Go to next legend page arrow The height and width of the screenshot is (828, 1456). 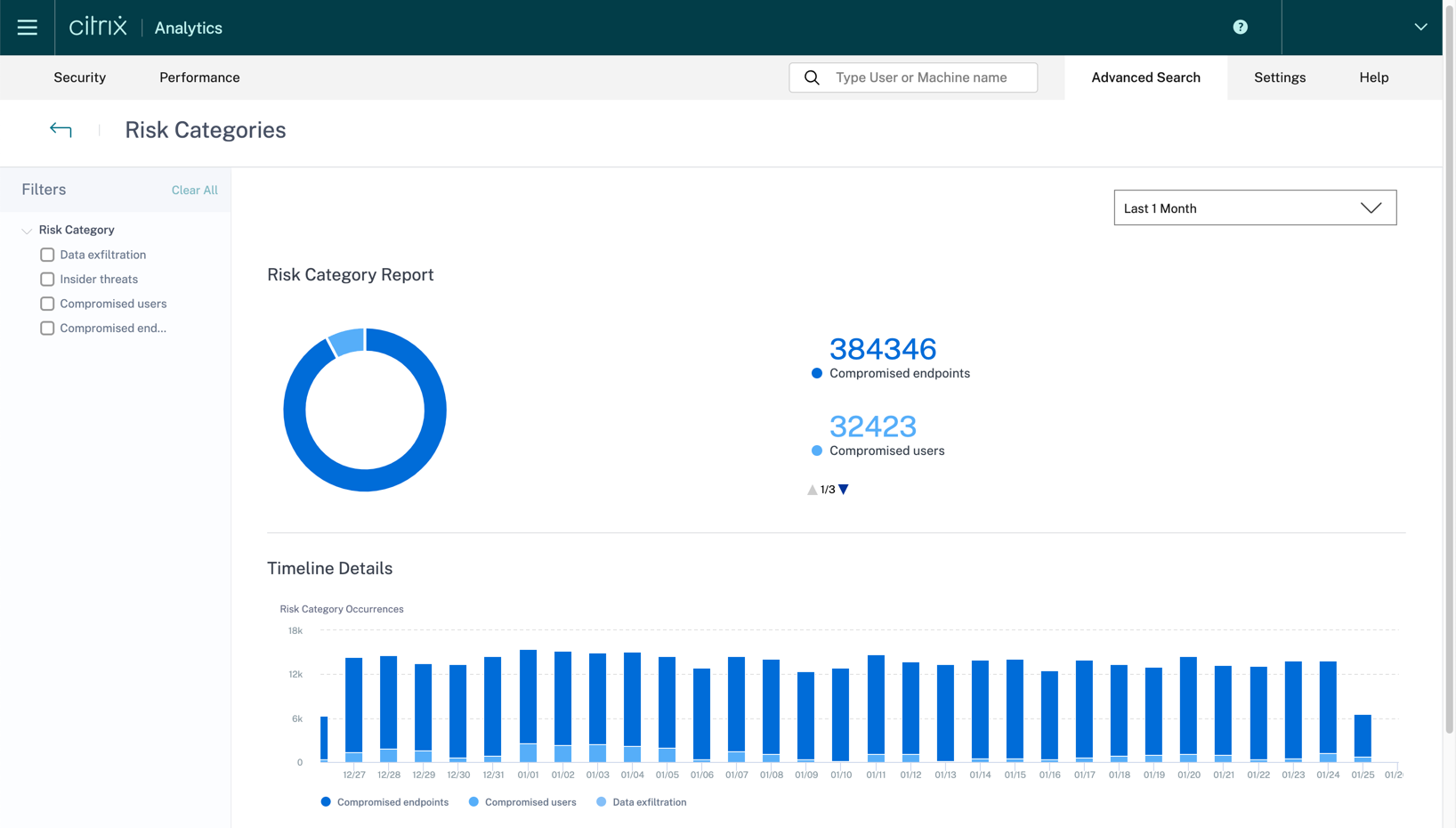click(x=844, y=490)
